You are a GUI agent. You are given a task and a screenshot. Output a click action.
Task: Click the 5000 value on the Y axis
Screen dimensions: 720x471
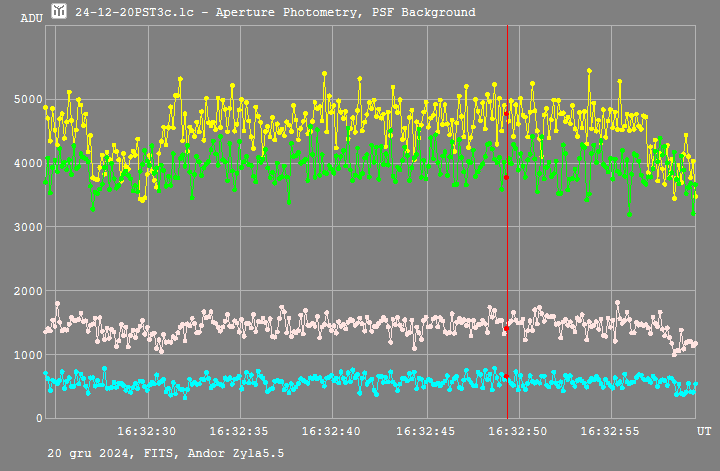point(28,99)
